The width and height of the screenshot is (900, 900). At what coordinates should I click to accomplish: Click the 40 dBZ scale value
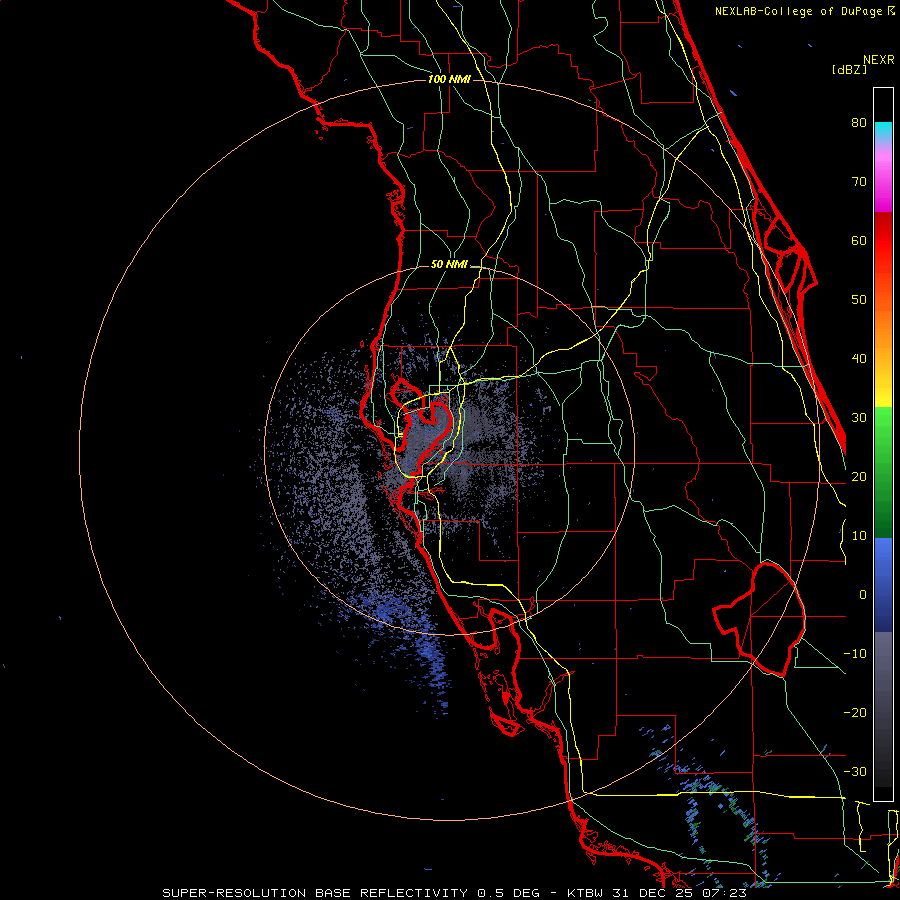[x=859, y=359]
